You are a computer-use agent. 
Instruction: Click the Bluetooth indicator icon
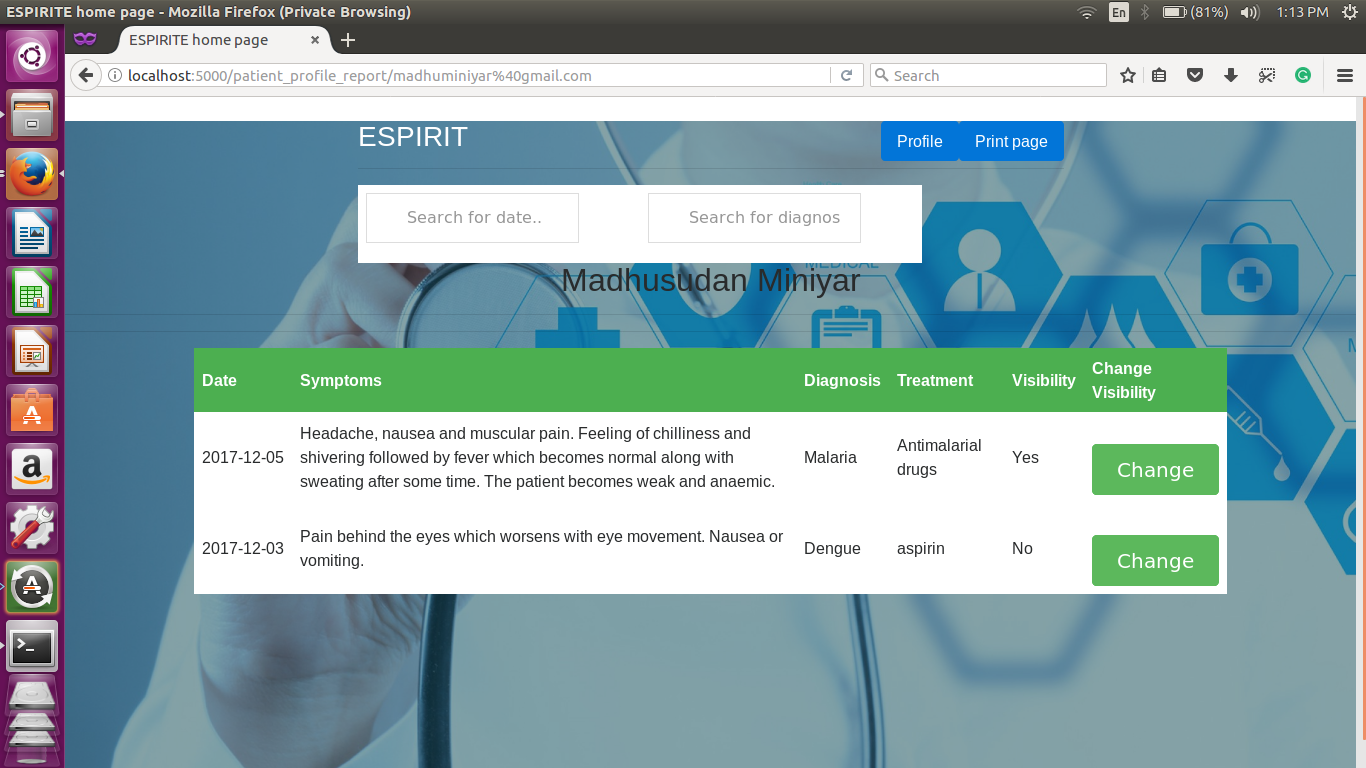point(1146,12)
